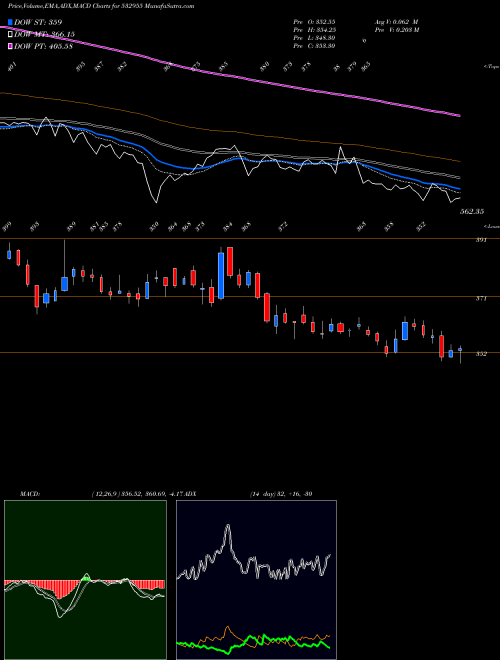
Task: Click the 391 price level label
Action: coord(481,240)
